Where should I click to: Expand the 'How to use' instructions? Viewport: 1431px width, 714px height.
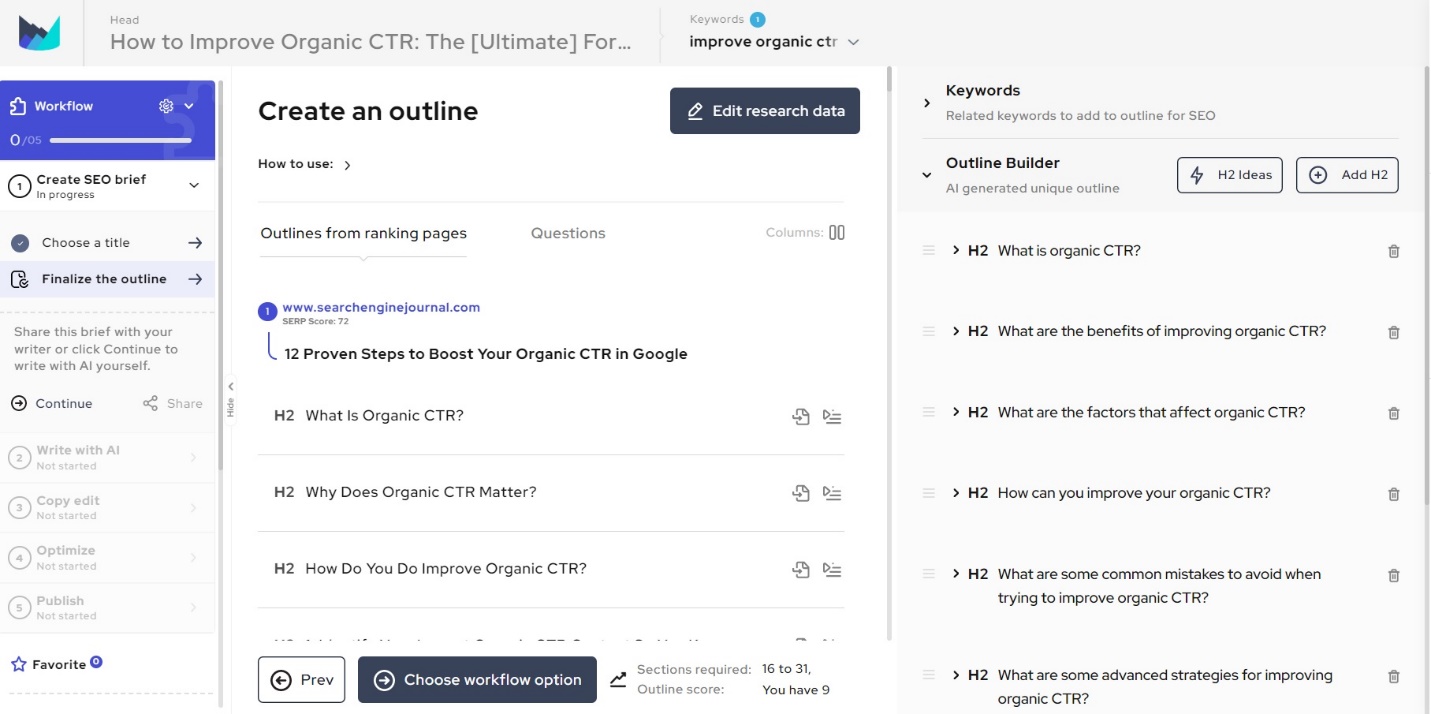click(347, 165)
